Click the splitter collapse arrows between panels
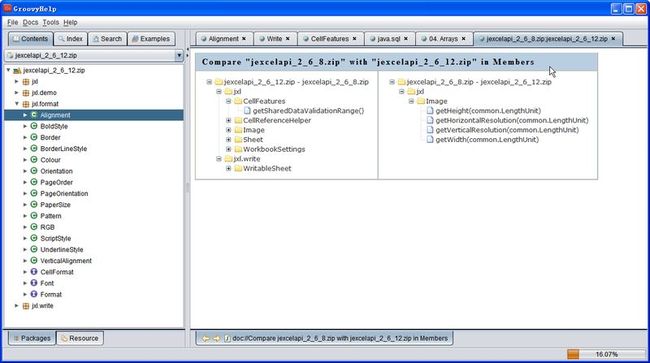Viewport: 650px width, 363px height. pos(187,53)
